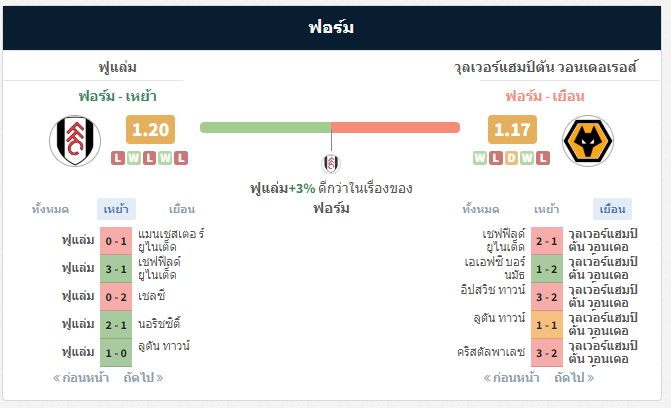Select Wolves' ทั้งหมด (all) filter tab
671x408 pixels.
pyautogui.click(x=481, y=209)
